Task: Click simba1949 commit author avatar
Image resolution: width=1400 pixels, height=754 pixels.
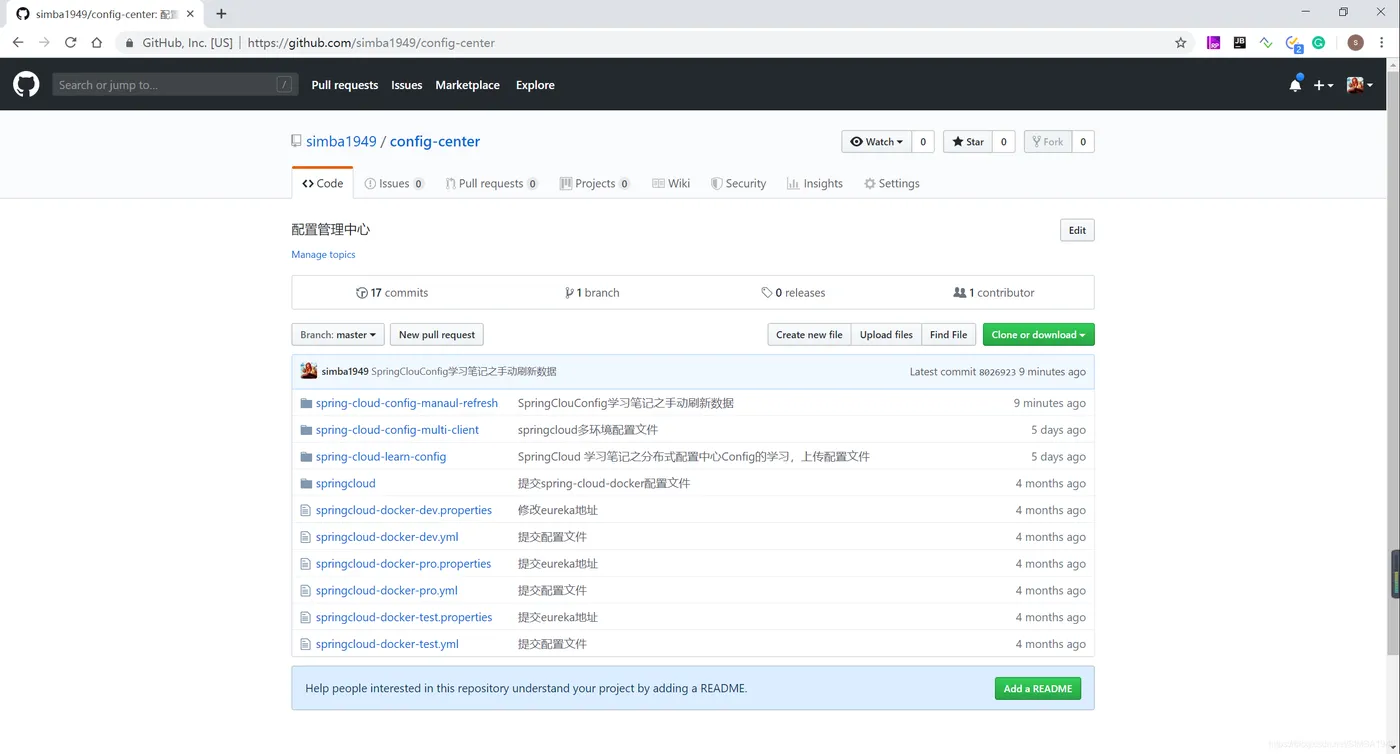Action: pos(309,371)
